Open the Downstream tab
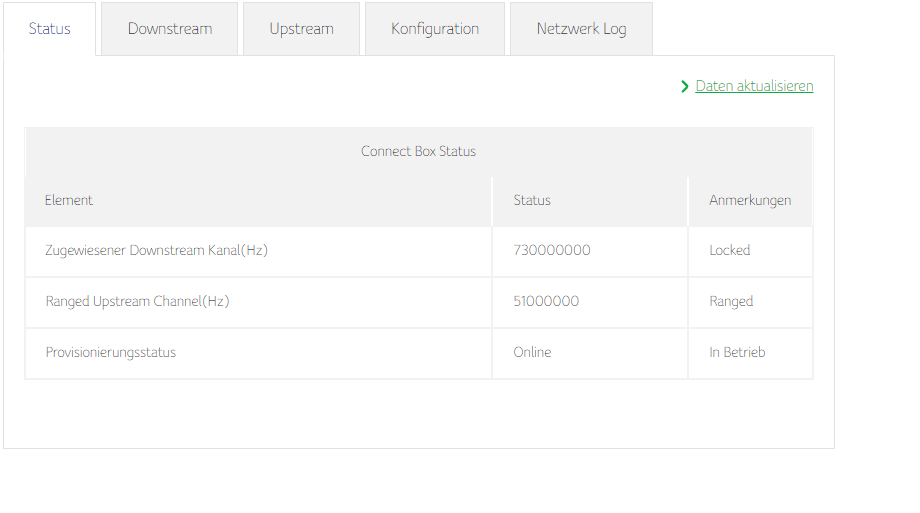 tap(170, 29)
